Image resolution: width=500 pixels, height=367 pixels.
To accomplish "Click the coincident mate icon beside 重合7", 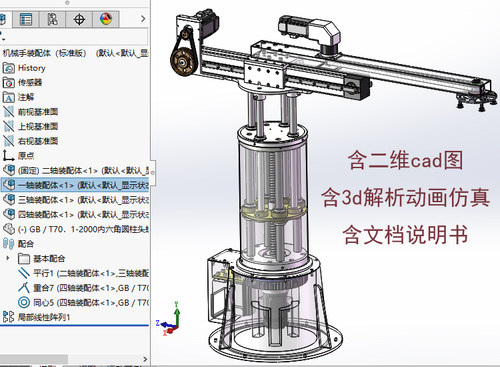I will 24,287.
